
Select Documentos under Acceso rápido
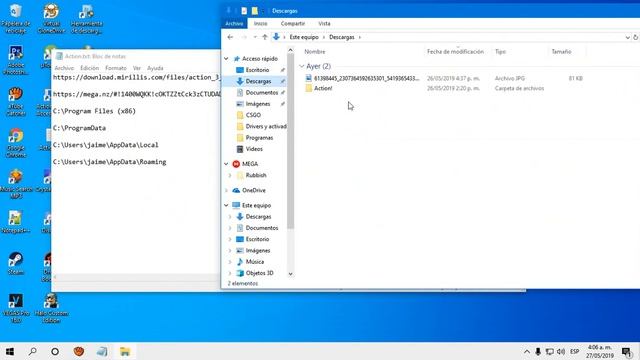[262, 93]
